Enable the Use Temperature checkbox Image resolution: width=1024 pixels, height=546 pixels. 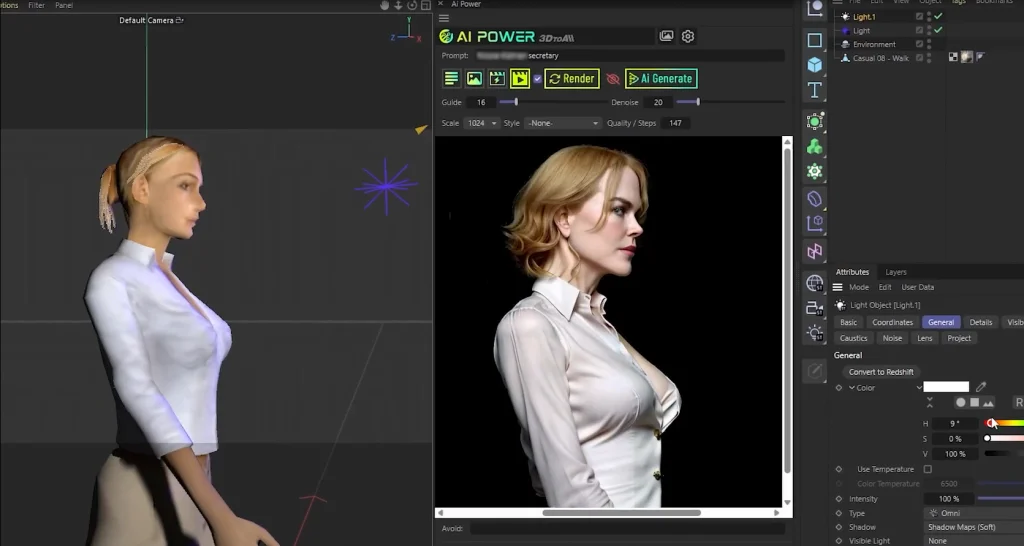point(928,469)
